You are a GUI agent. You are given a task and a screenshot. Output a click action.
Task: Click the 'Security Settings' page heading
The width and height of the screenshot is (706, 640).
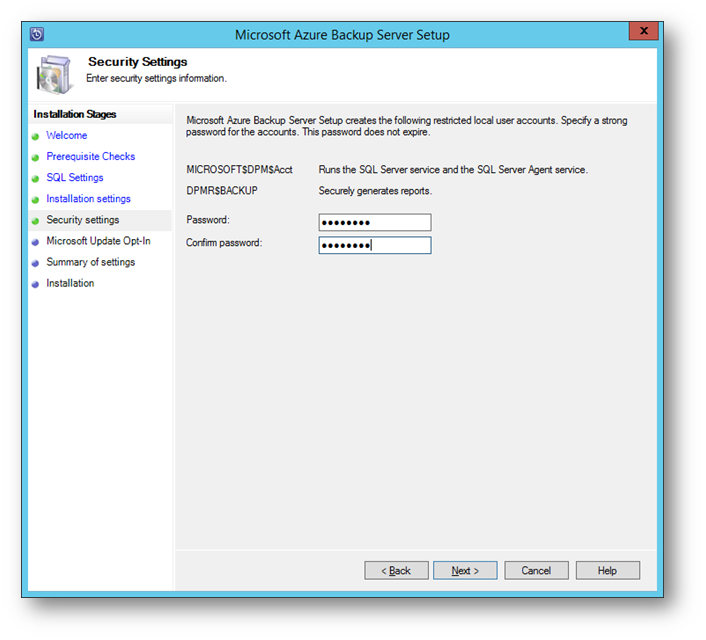point(138,62)
